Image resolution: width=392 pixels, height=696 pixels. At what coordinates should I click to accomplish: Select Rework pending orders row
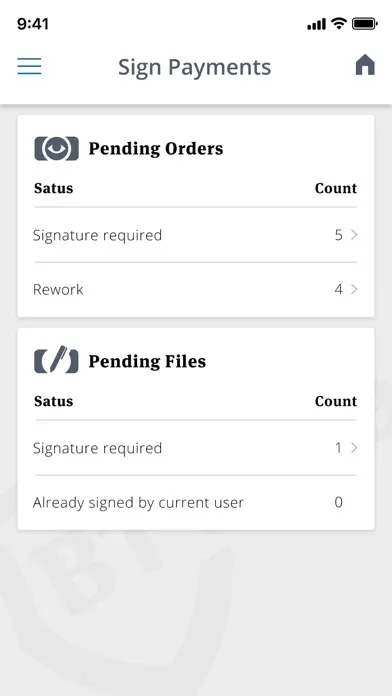coord(196,289)
